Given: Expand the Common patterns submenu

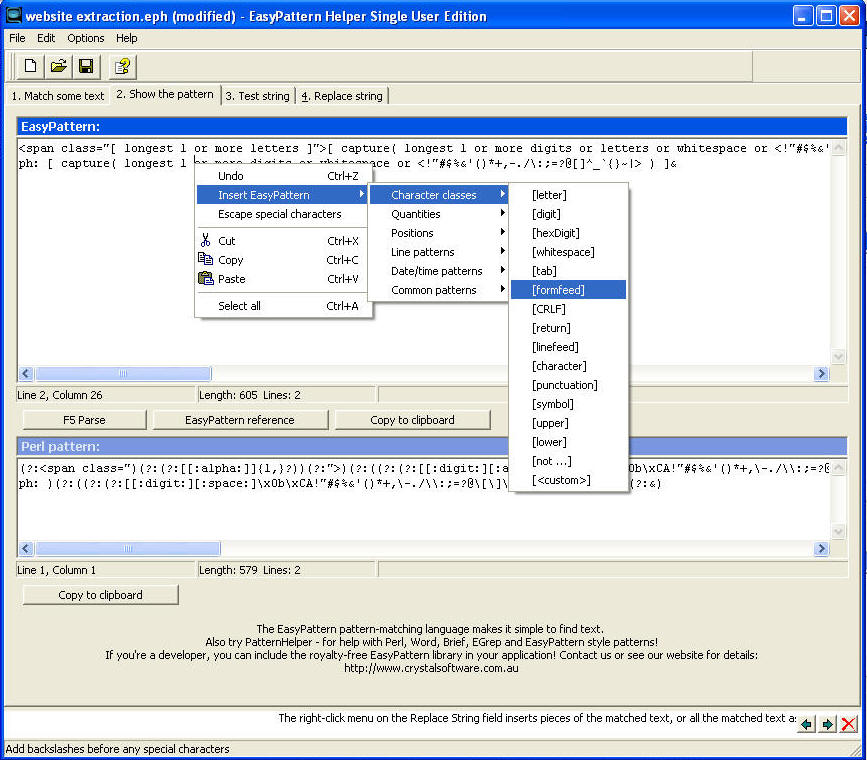Looking at the screenshot, I should point(439,290).
